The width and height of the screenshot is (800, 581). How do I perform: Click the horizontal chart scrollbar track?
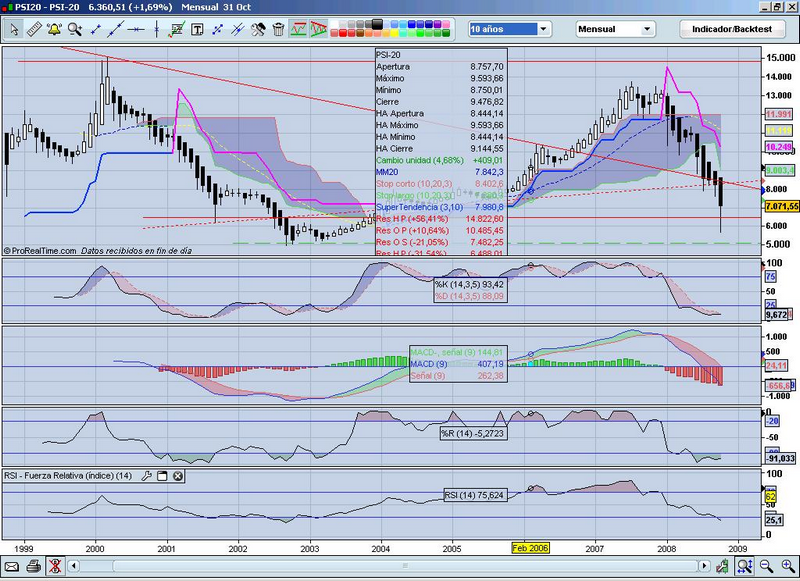(x=400, y=567)
